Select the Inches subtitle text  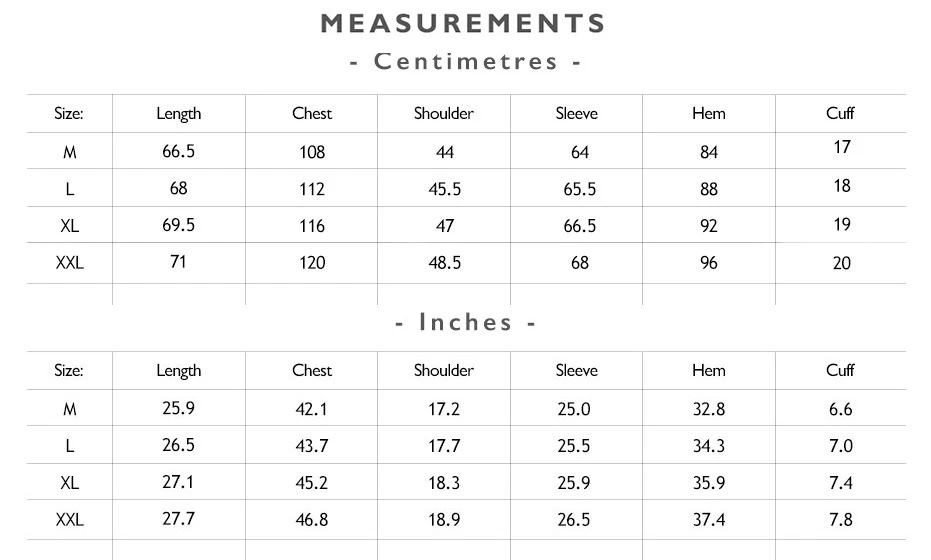click(466, 322)
